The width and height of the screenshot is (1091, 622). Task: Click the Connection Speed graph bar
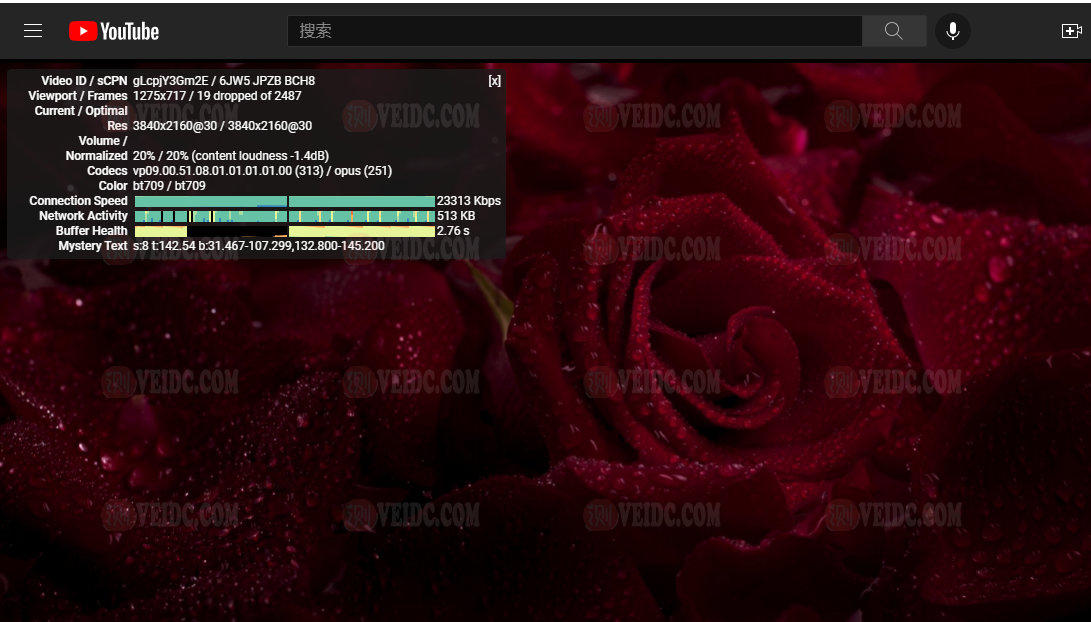285,201
